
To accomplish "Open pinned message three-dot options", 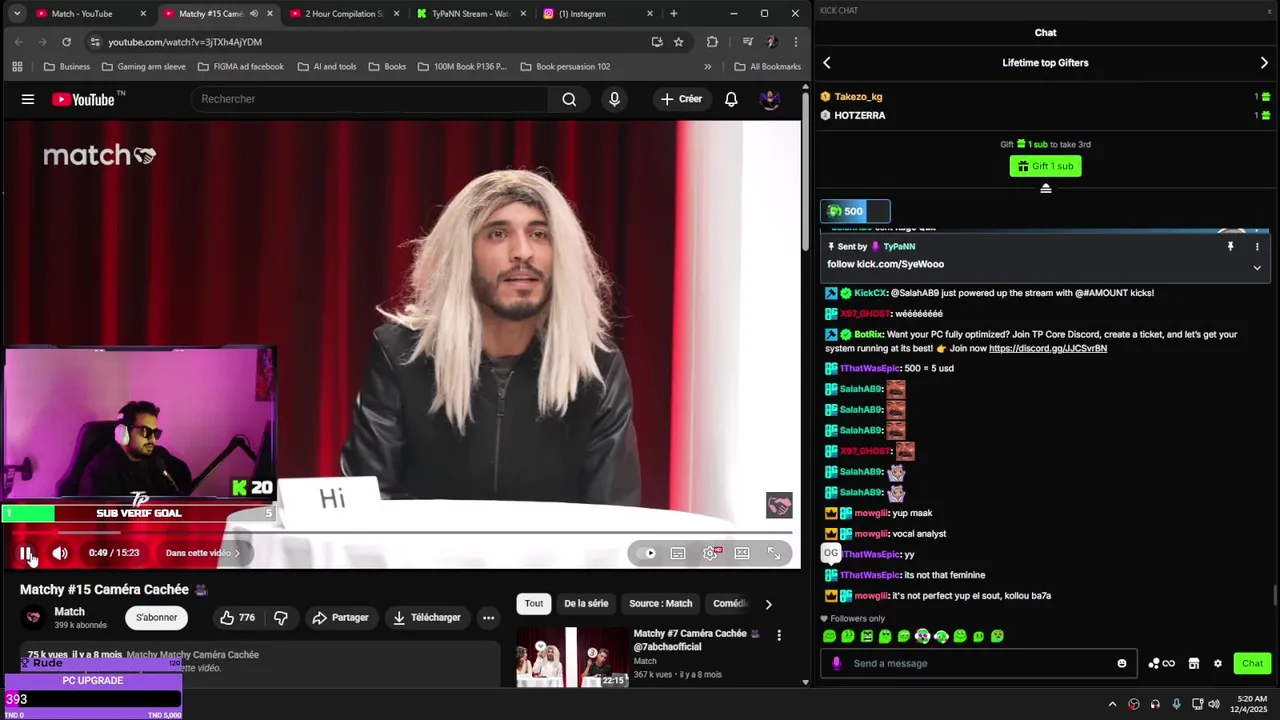I will [x=1257, y=246].
